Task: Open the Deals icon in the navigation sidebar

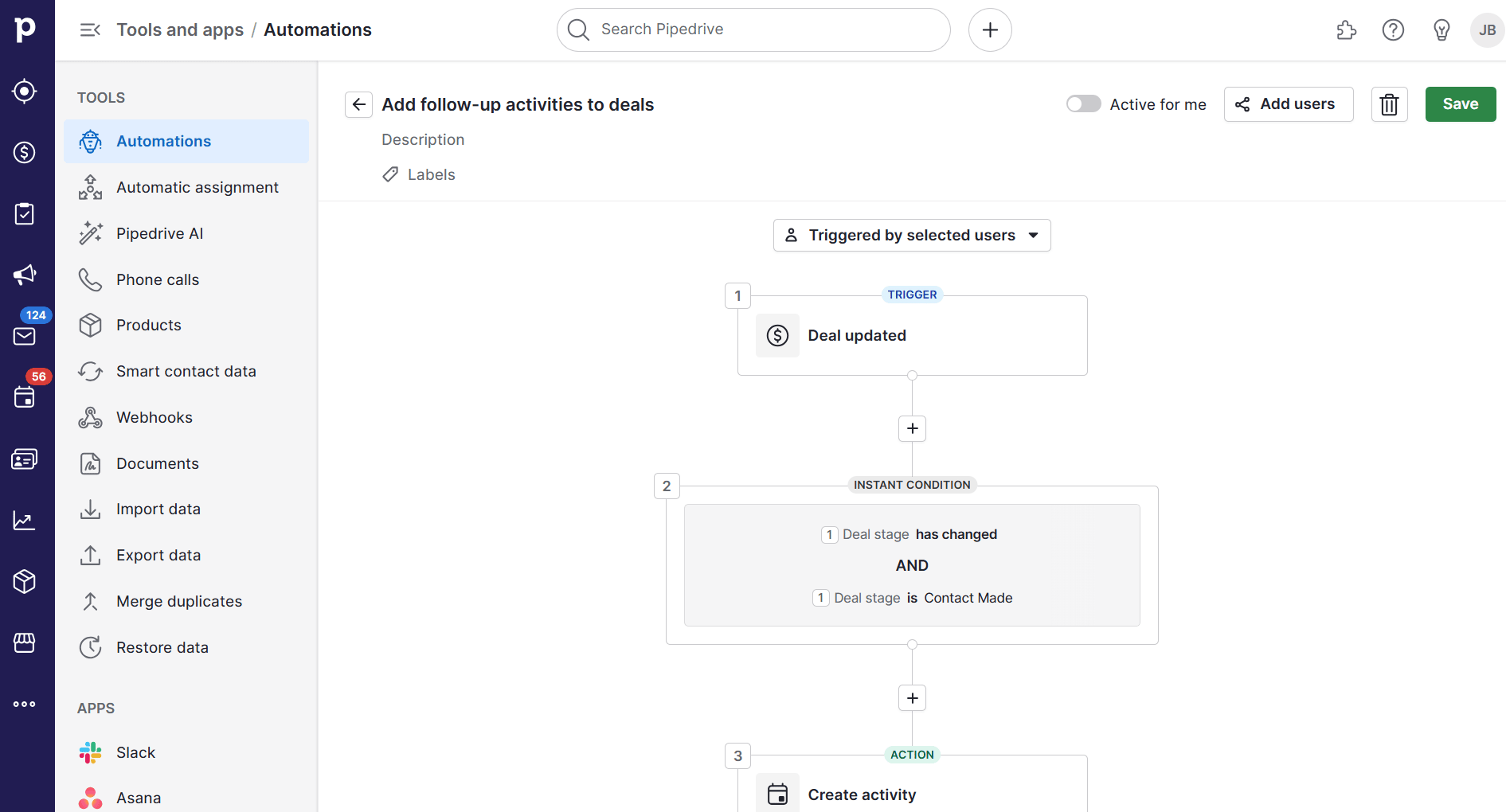Action: tap(24, 153)
